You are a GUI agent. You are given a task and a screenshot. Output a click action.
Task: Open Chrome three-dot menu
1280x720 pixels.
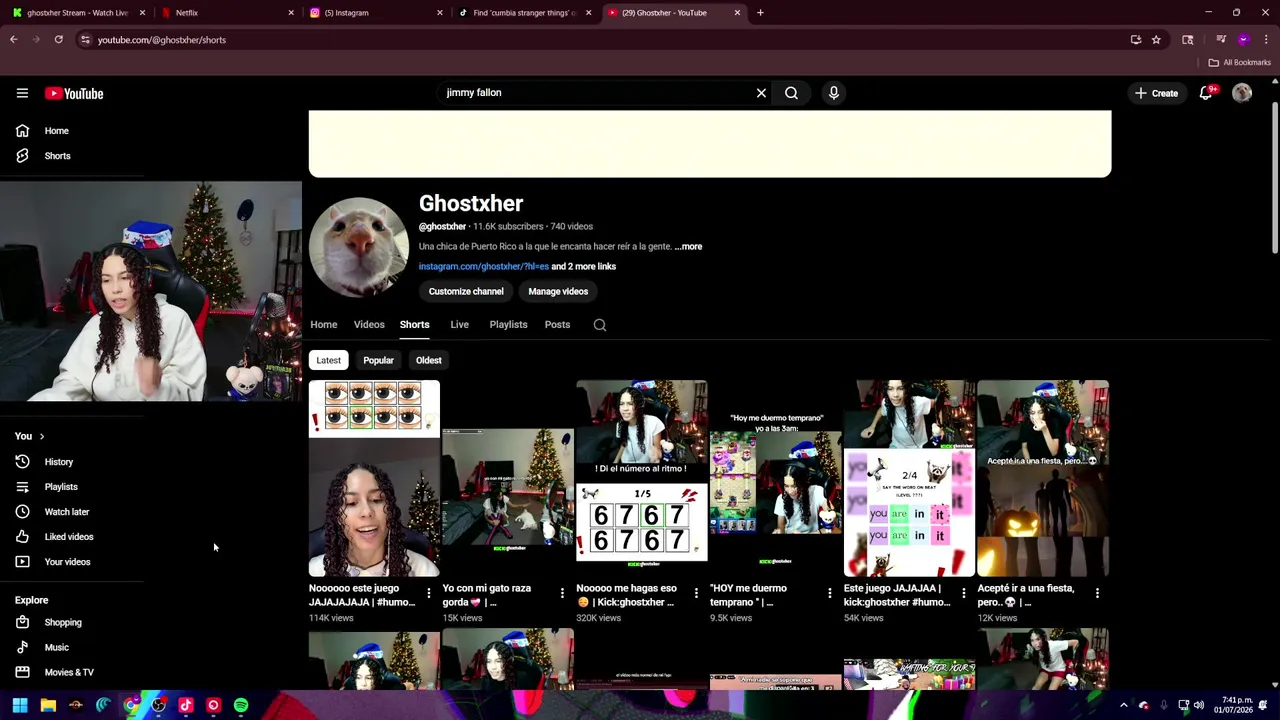(x=1266, y=40)
